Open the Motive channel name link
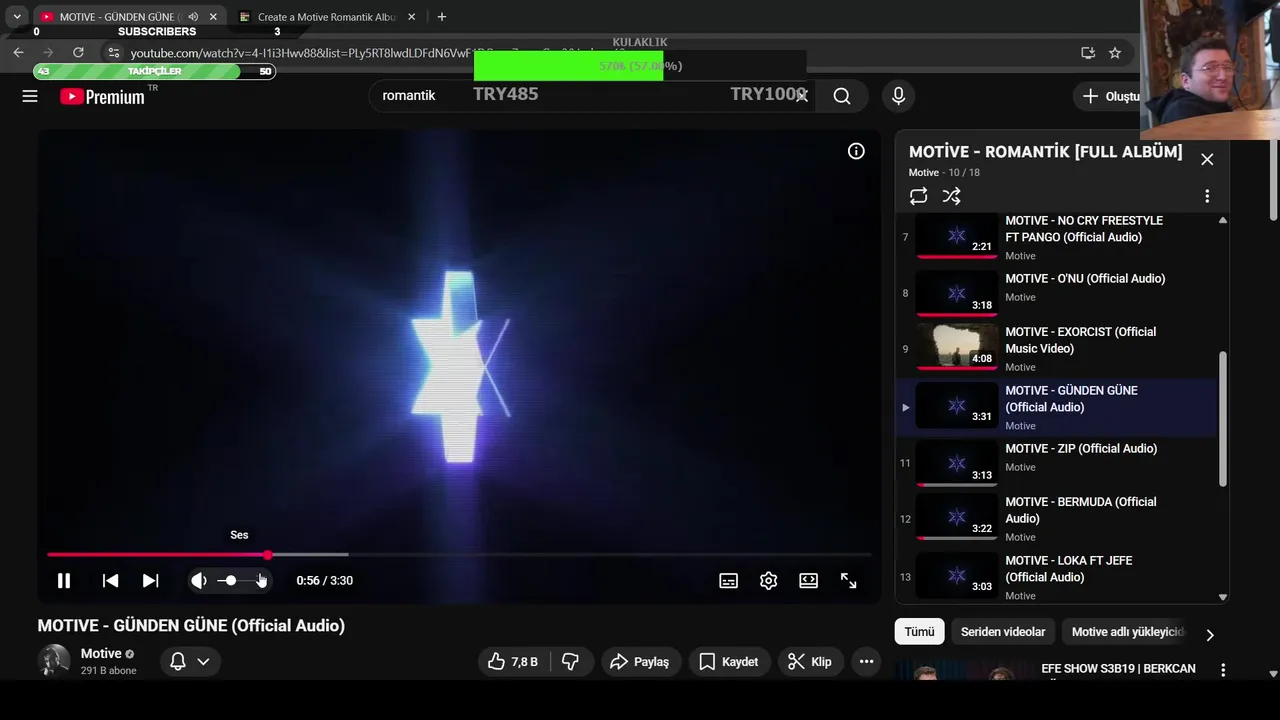The width and height of the screenshot is (1280, 720). coord(101,654)
